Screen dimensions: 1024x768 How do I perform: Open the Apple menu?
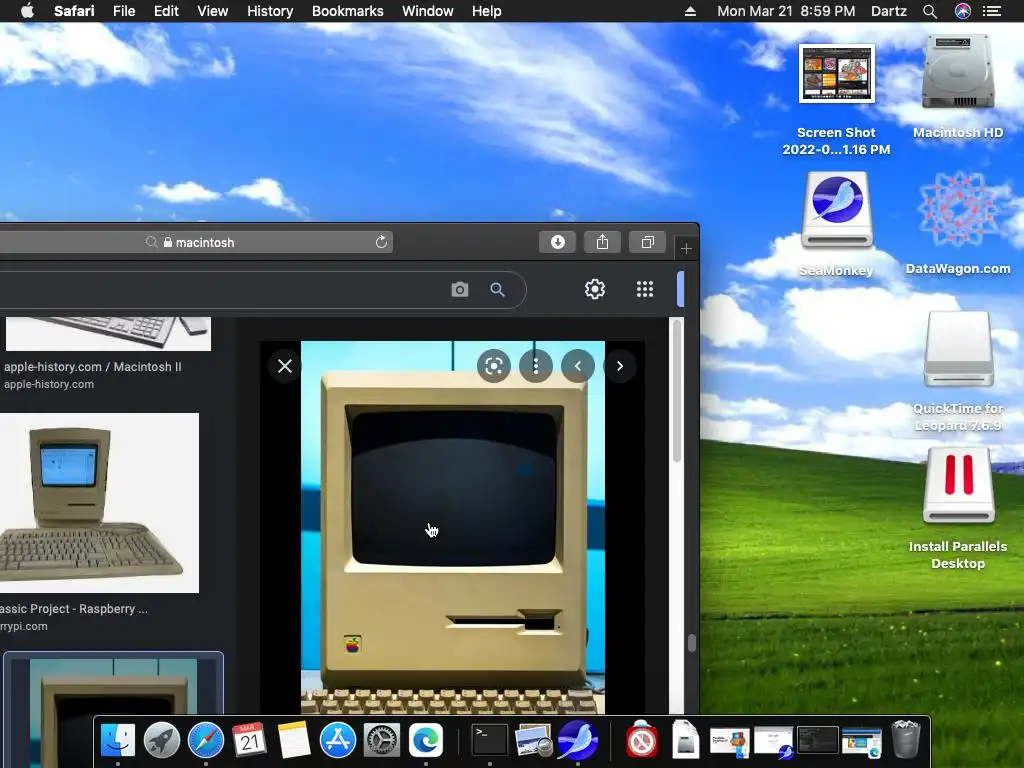coord(27,11)
